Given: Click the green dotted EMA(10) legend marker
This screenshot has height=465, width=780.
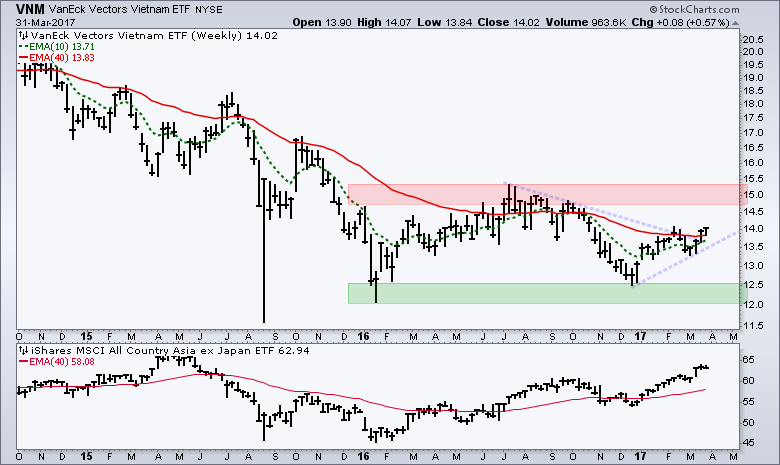Looking at the screenshot, I should pos(23,46).
